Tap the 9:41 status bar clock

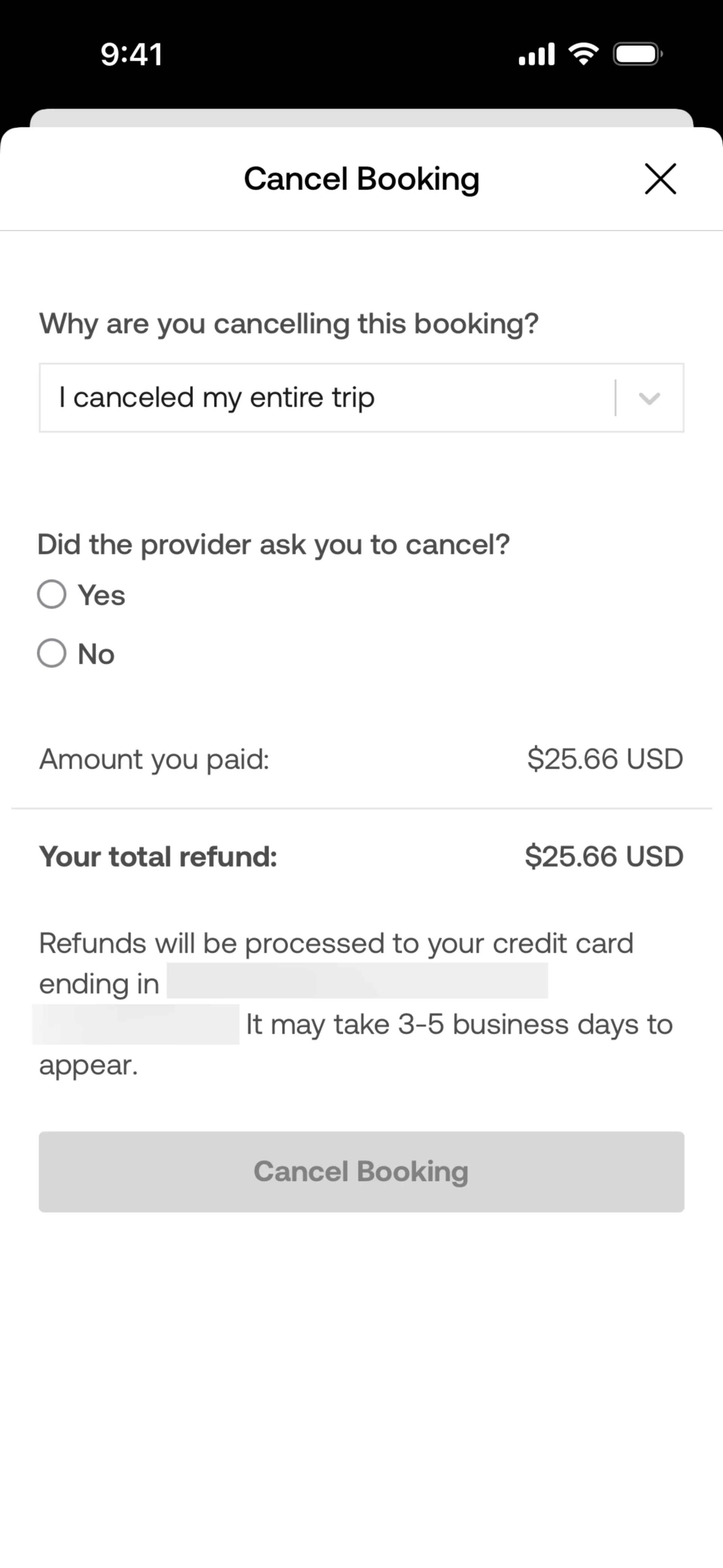[x=131, y=54]
